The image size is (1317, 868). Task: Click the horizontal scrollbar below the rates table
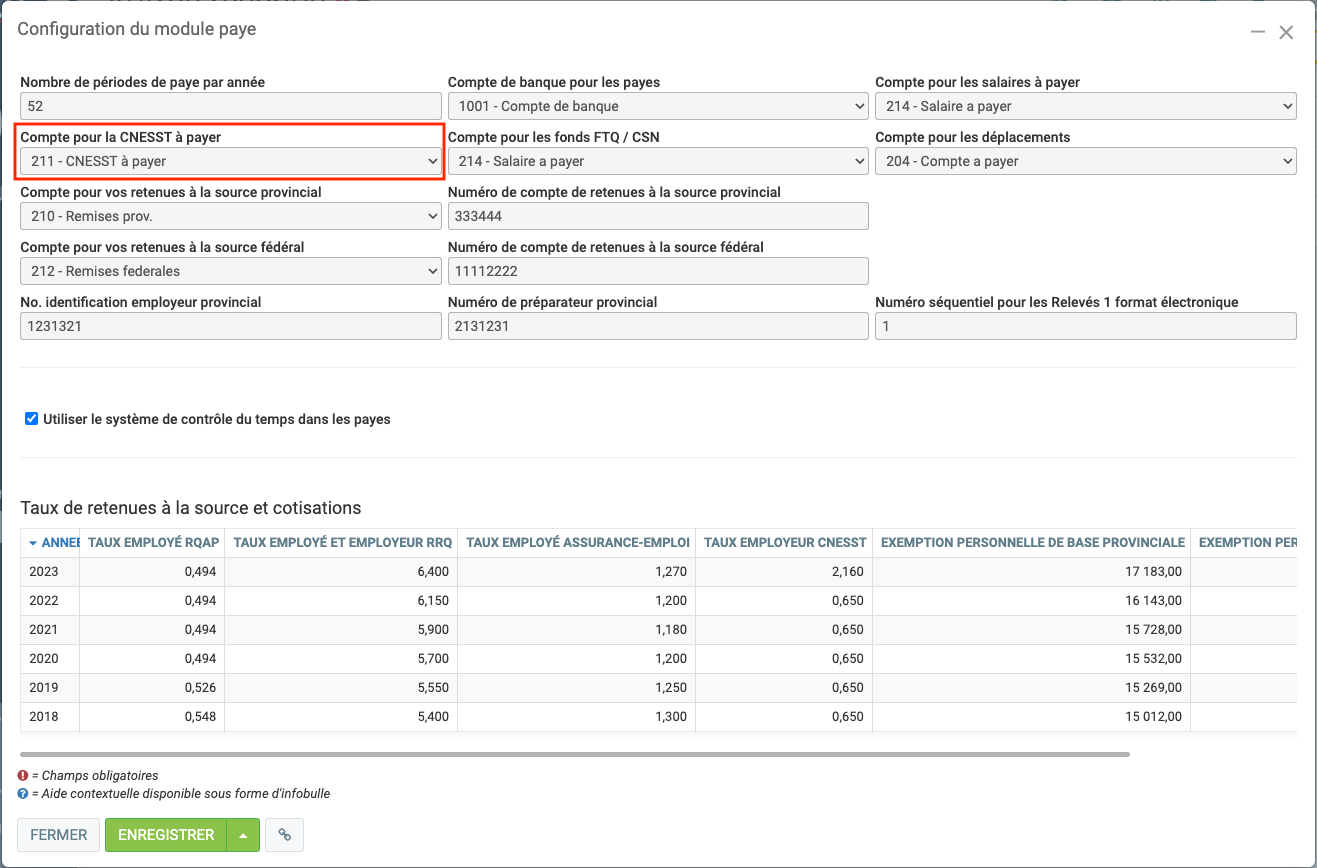(x=574, y=754)
